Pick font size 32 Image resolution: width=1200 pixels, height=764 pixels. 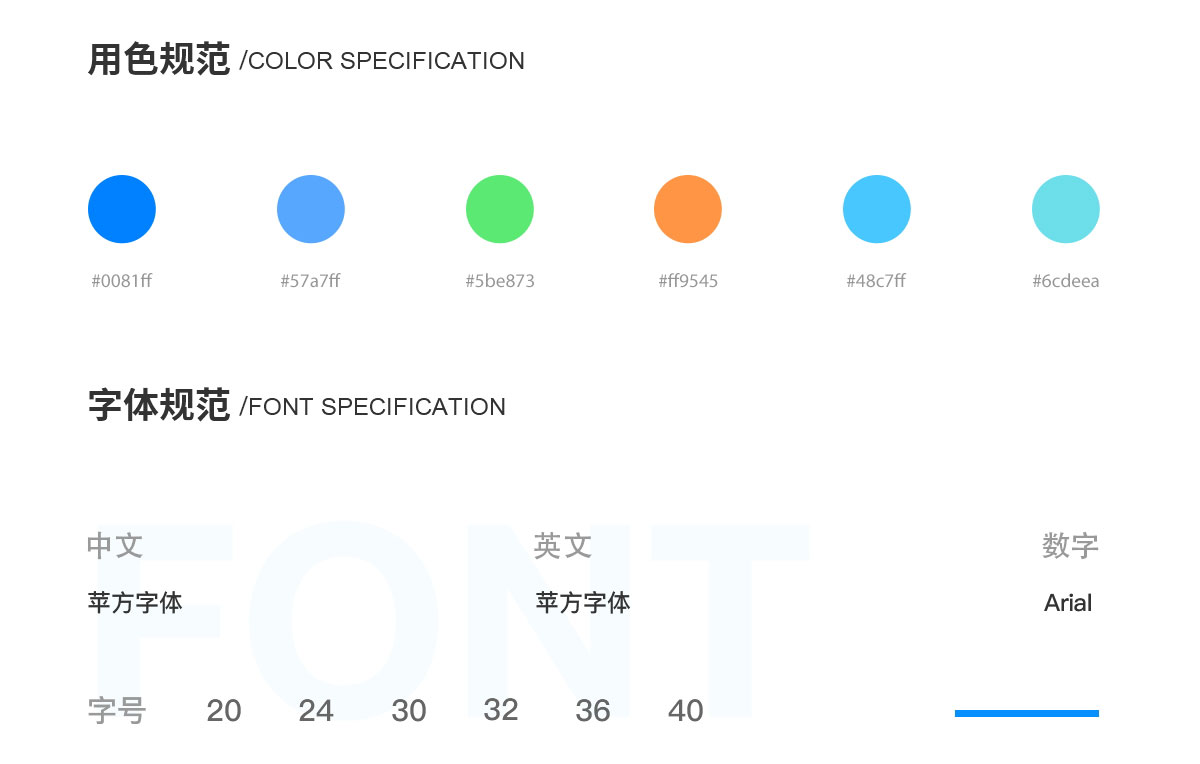coord(501,710)
